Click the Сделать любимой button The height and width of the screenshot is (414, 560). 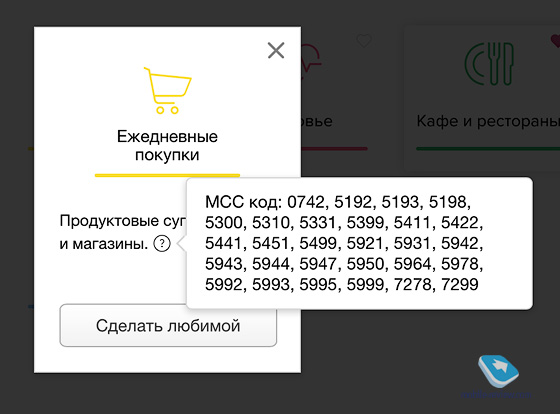(168, 325)
